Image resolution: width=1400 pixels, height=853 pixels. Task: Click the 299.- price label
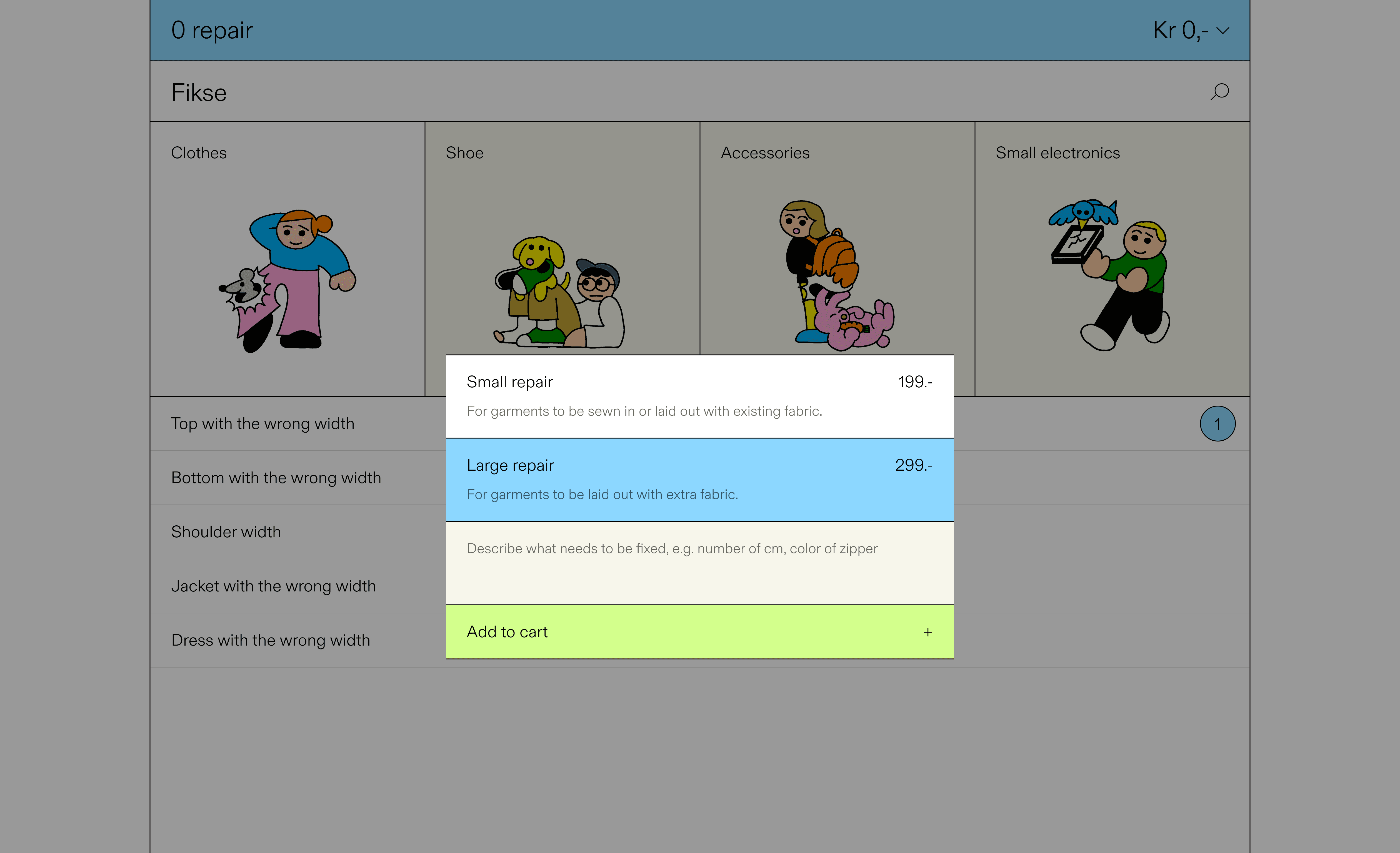click(x=913, y=465)
